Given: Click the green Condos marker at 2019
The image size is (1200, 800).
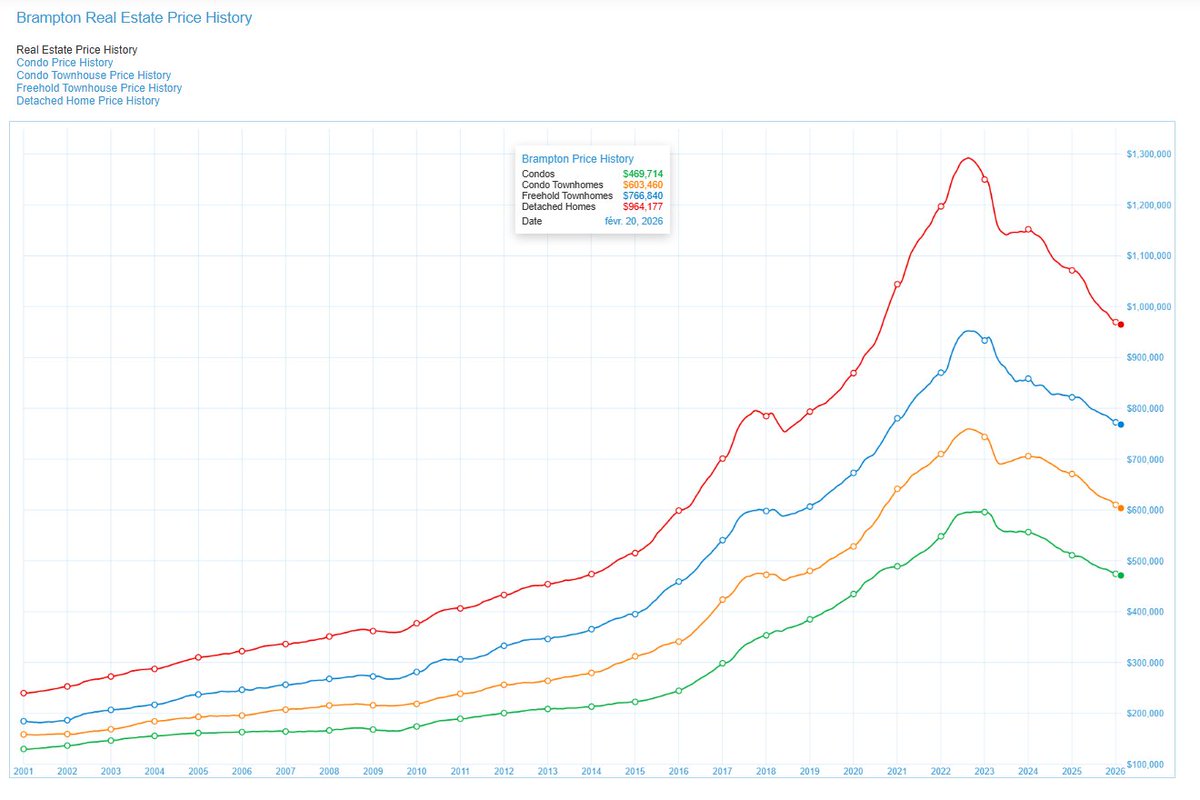Looking at the screenshot, I should 810,620.
